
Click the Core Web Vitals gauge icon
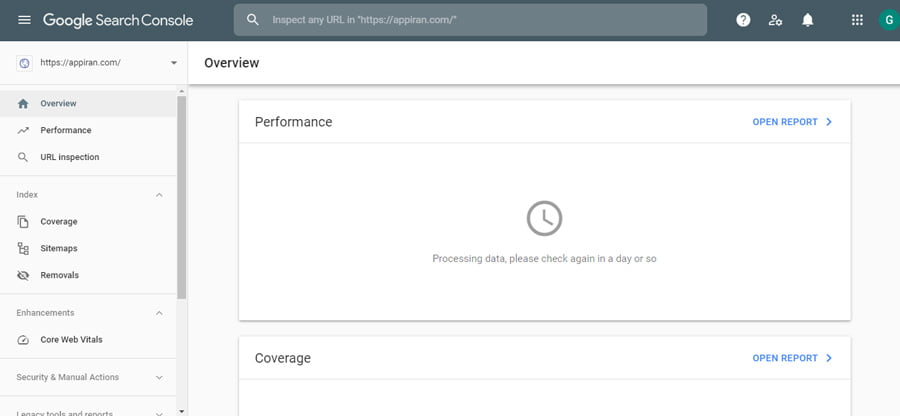click(23, 340)
